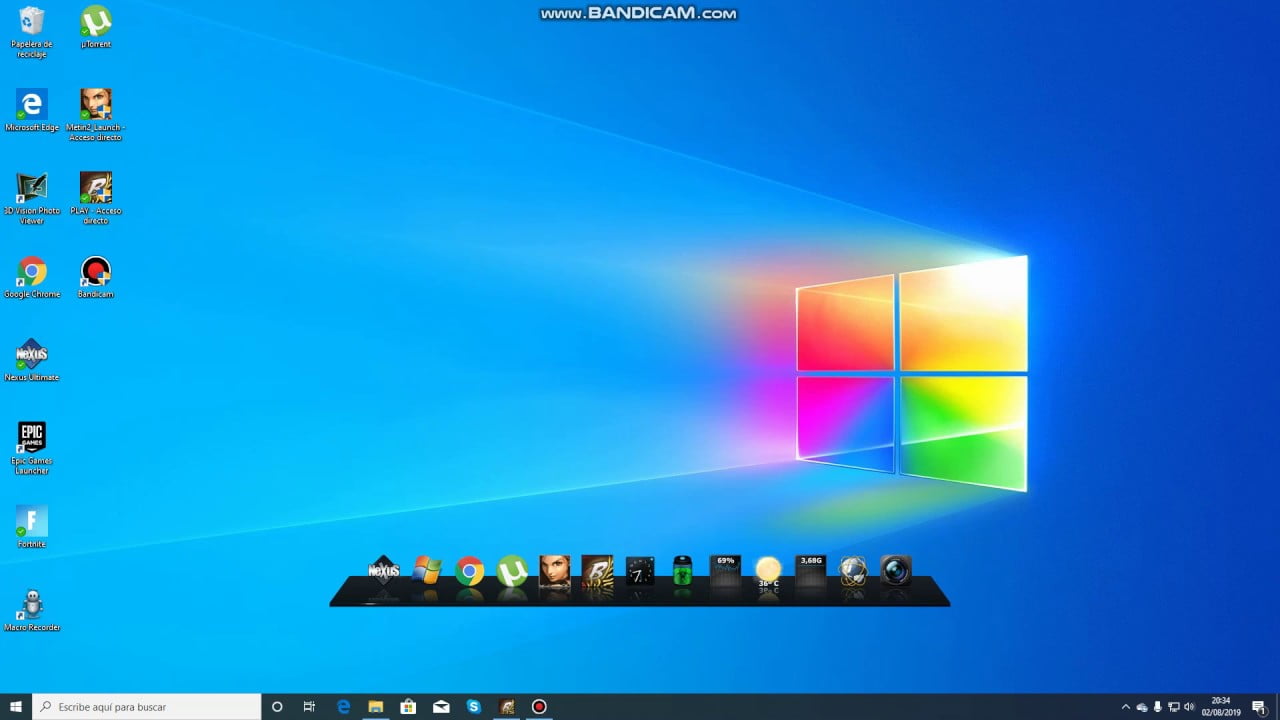
Task: Click the camera lens icon in the dock
Action: click(896, 571)
